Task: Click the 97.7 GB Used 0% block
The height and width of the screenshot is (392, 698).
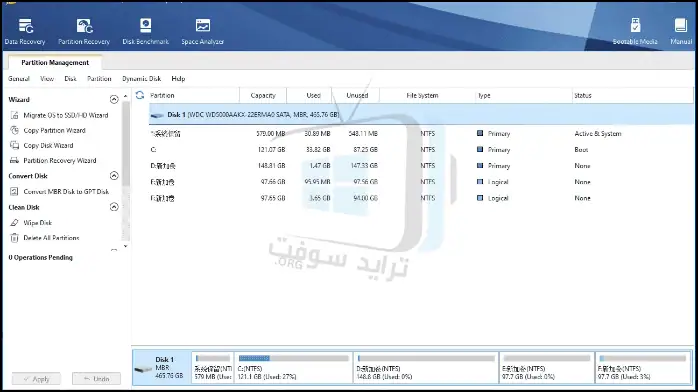Action: click(547, 368)
